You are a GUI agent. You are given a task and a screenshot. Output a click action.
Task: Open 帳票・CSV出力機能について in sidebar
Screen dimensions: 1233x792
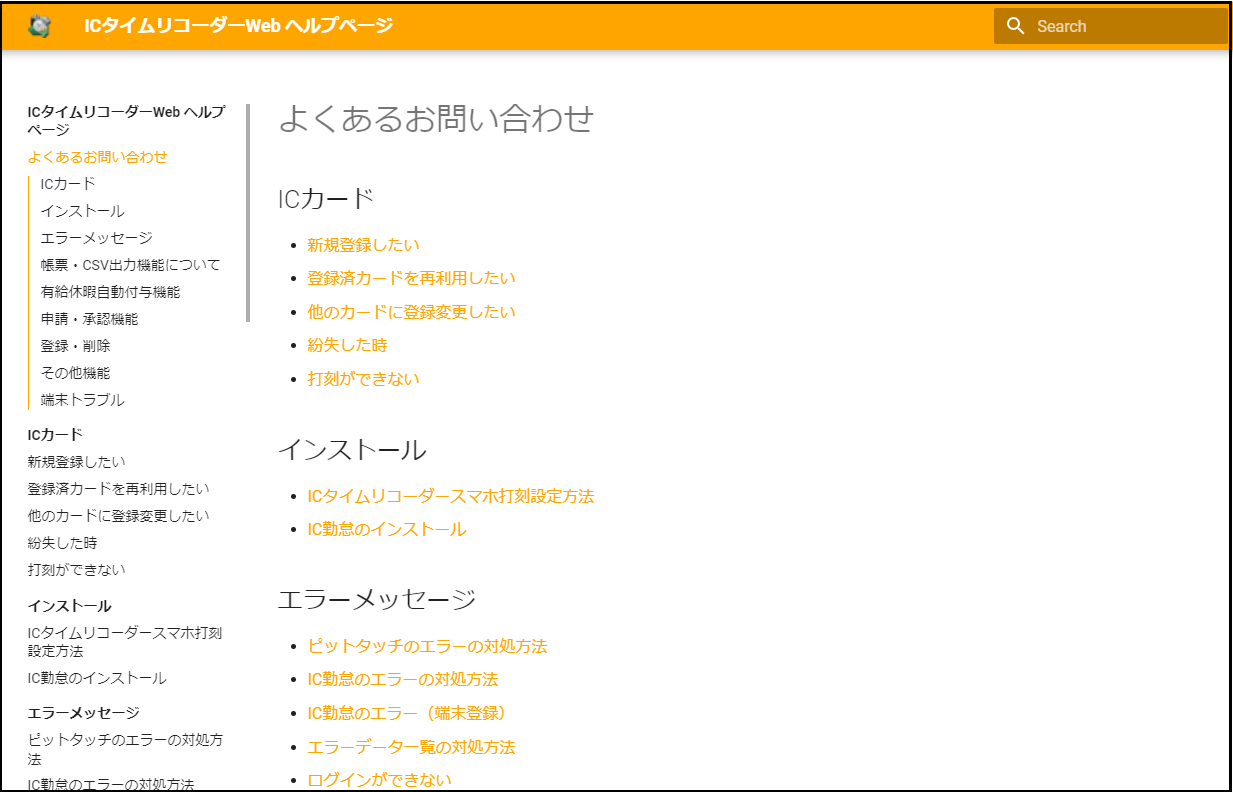click(x=131, y=265)
